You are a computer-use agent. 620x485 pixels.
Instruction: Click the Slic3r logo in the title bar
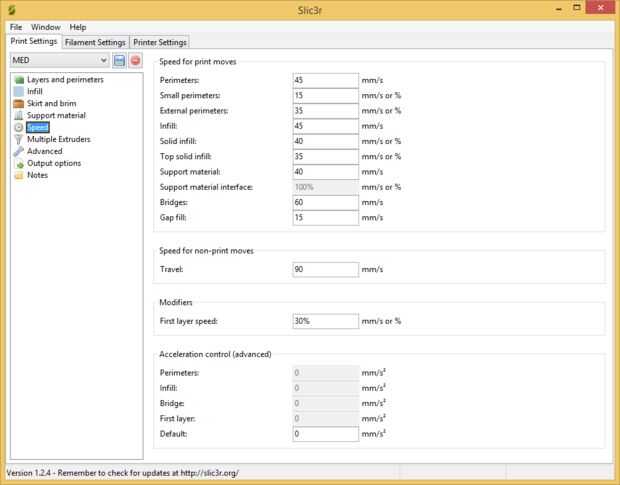click(11, 10)
